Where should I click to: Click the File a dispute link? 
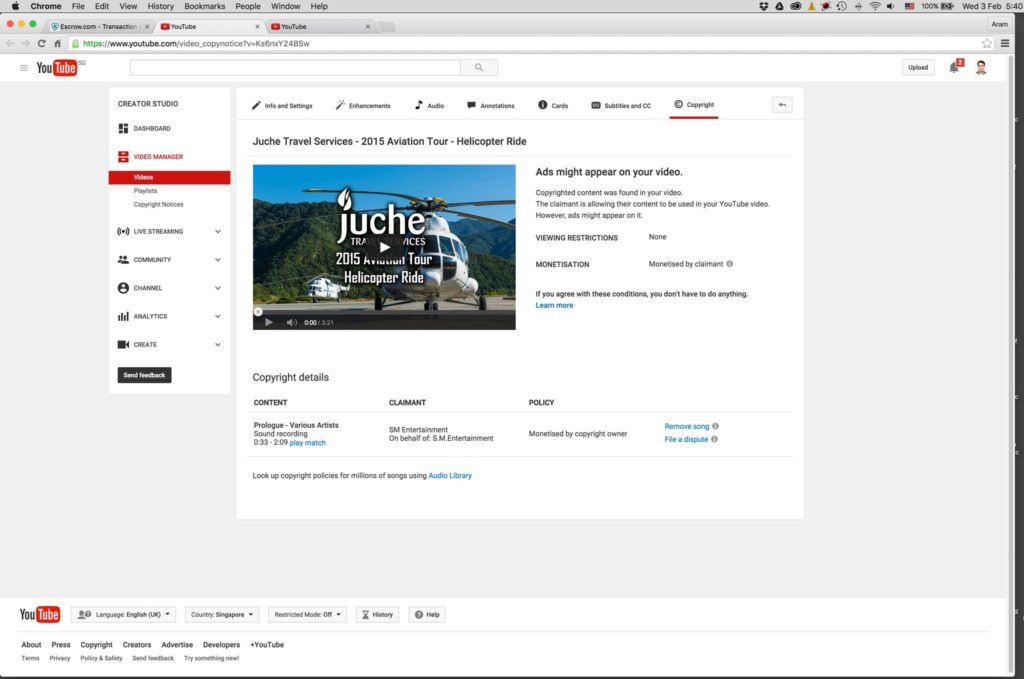click(x=686, y=439)
